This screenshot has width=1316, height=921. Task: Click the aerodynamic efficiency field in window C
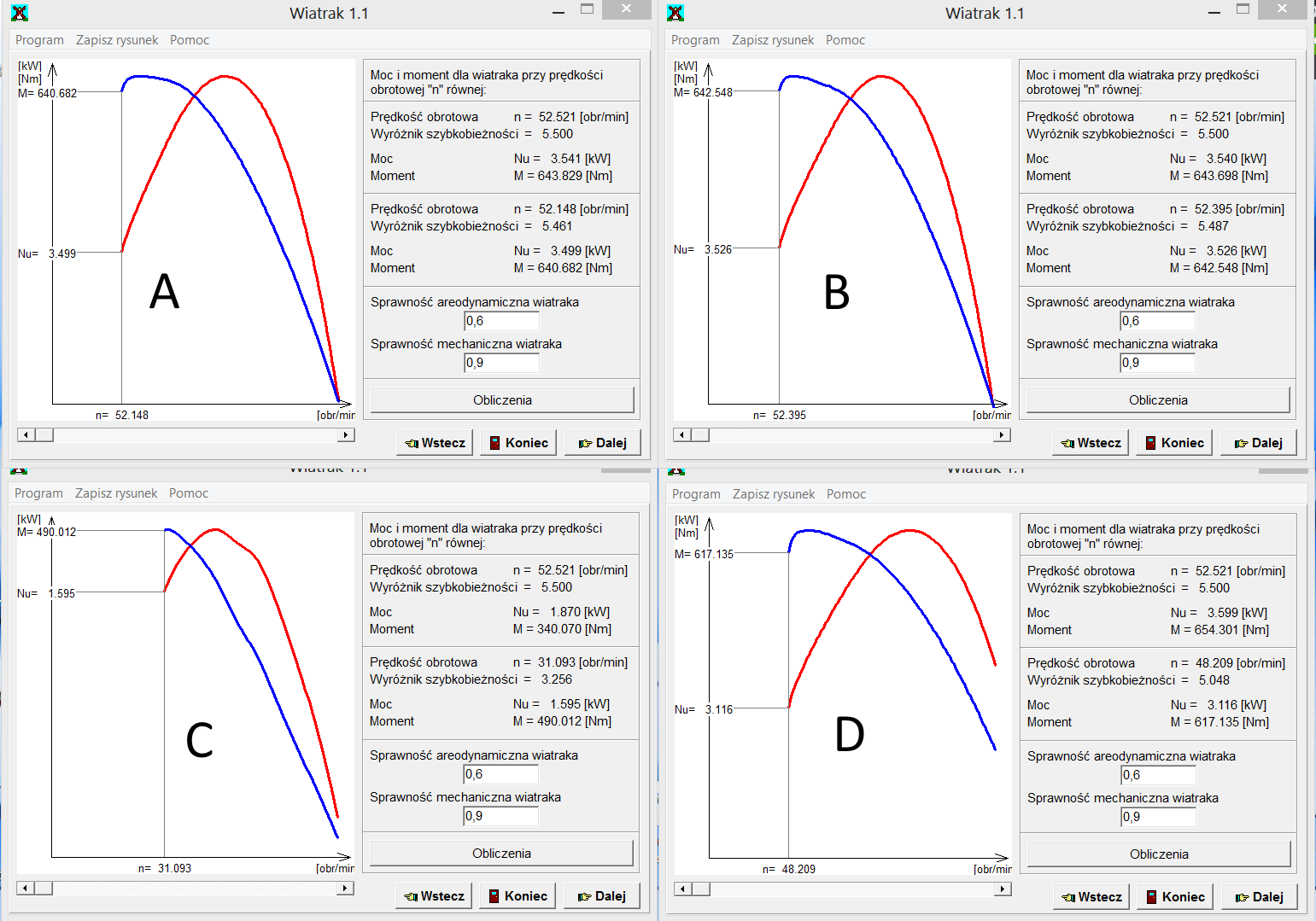click(x=500, y=774)
